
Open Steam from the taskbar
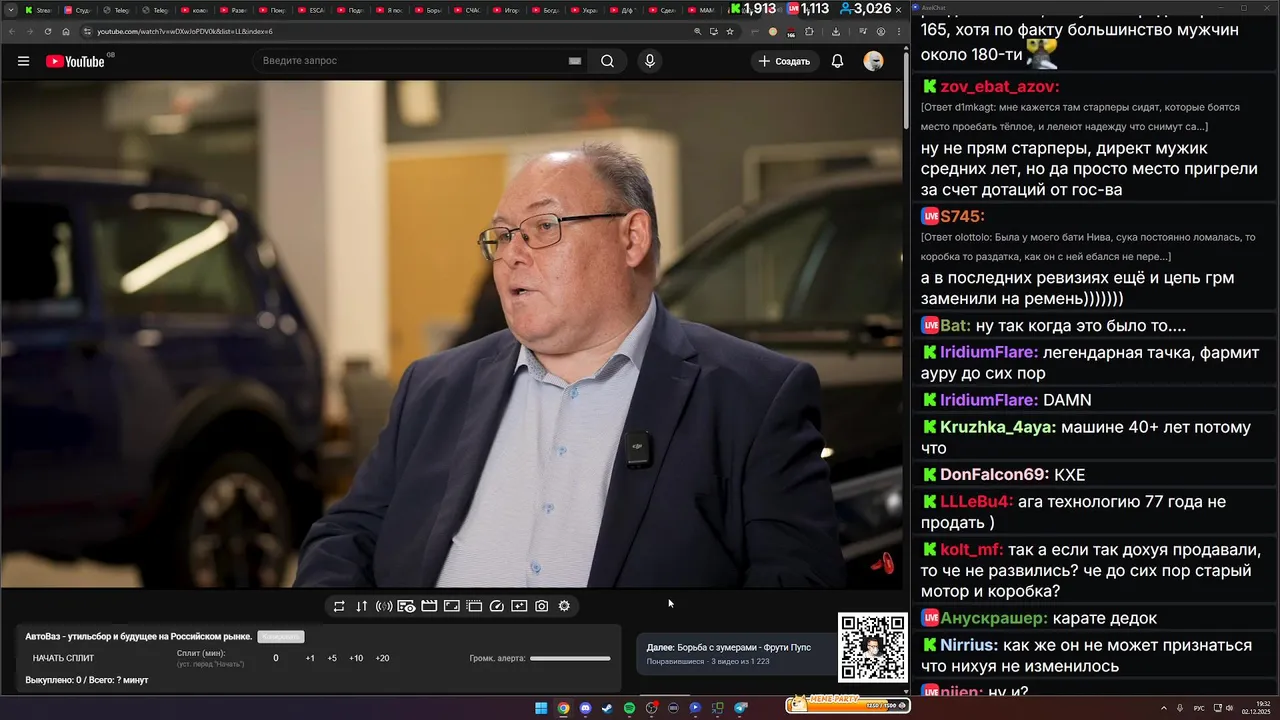pyautogui.click(x=607, y=708)
